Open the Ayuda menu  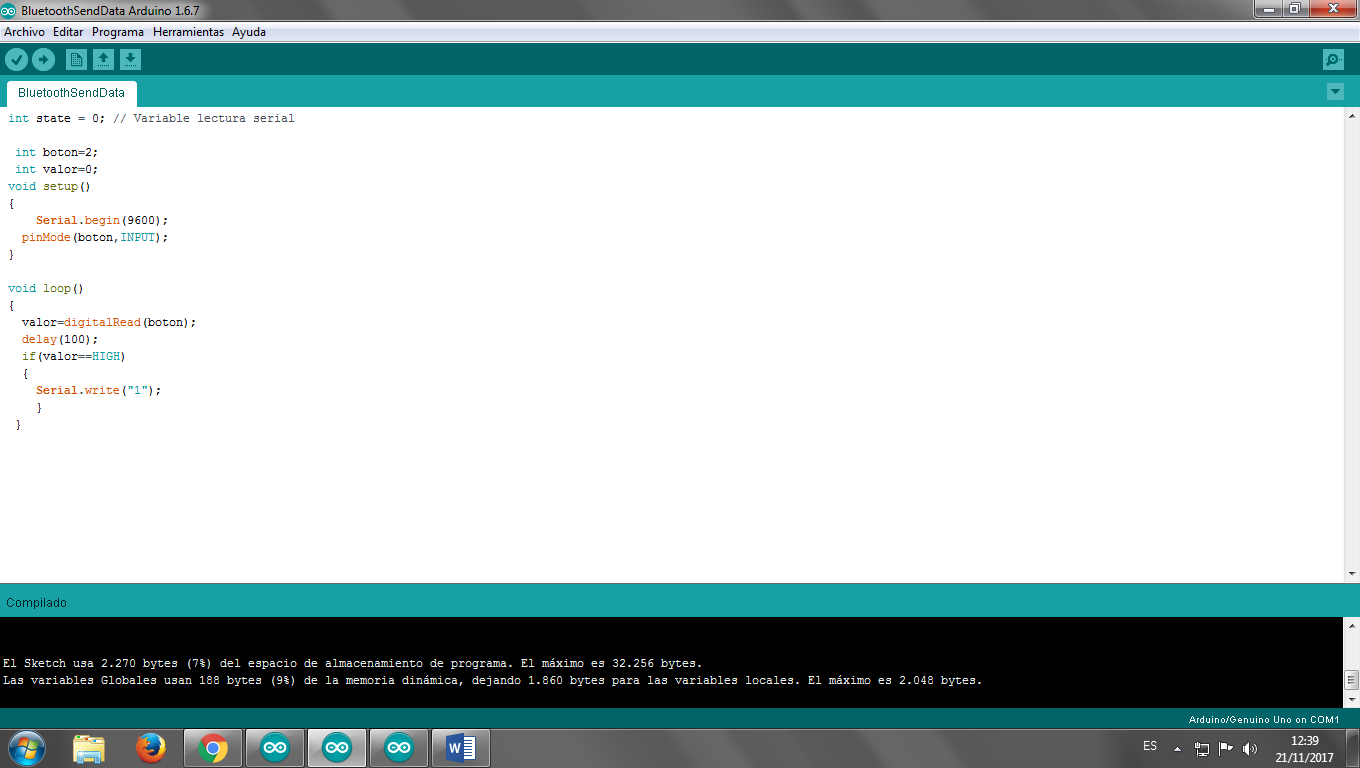[x=249, y=32]
